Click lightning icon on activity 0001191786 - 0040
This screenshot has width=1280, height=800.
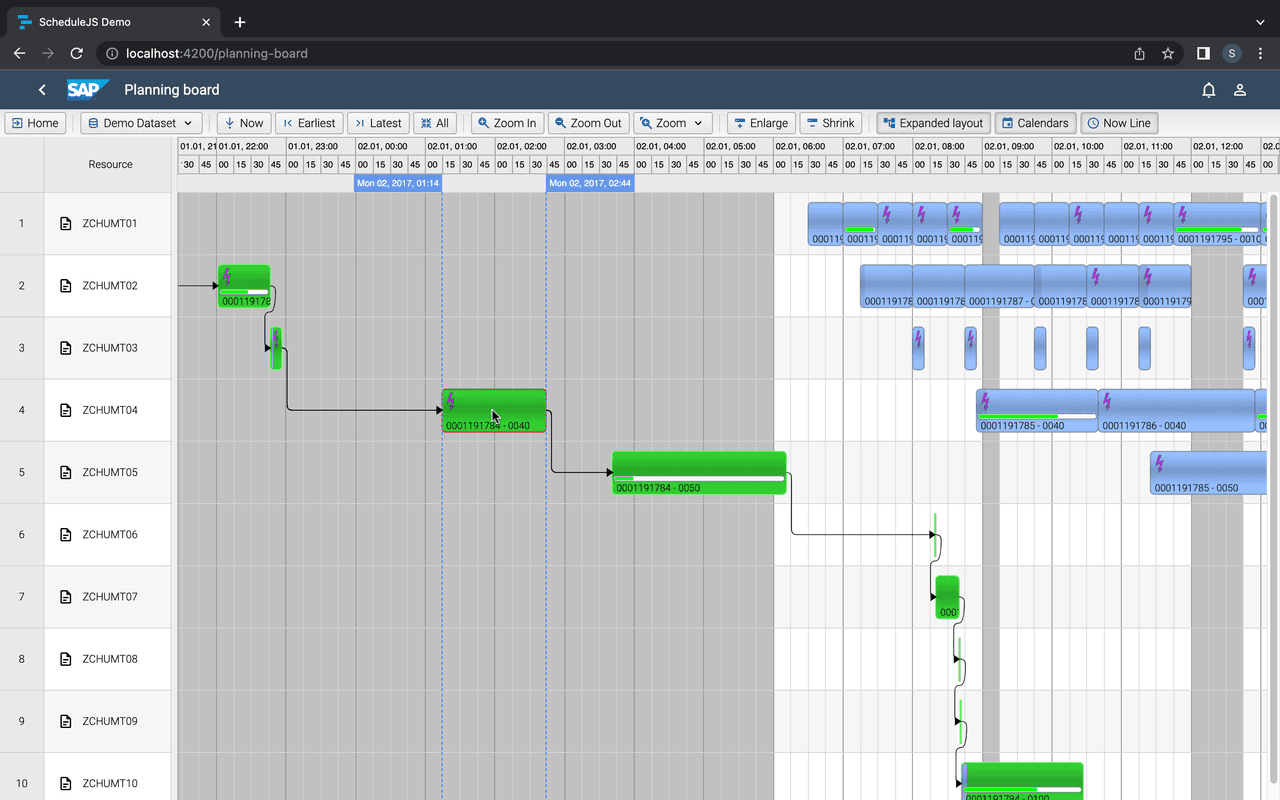coord(1107,401)
